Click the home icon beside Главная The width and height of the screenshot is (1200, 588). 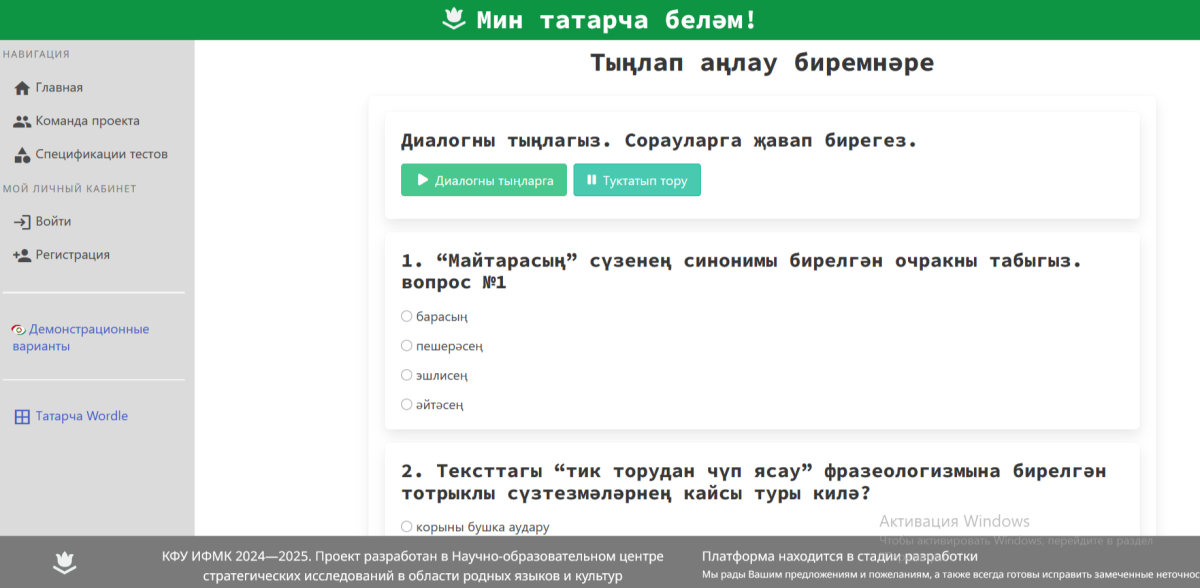(22, 88)
